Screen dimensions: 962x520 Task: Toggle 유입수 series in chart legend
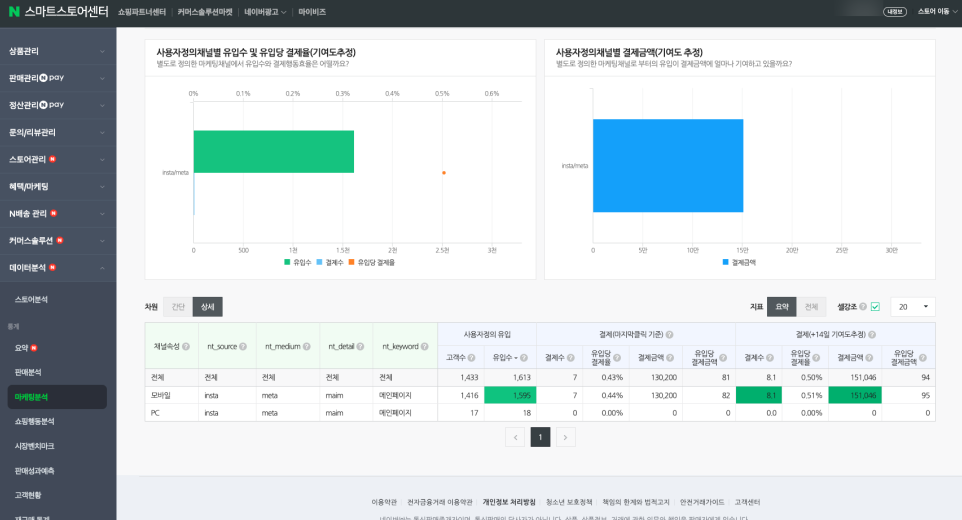[298, 262]
